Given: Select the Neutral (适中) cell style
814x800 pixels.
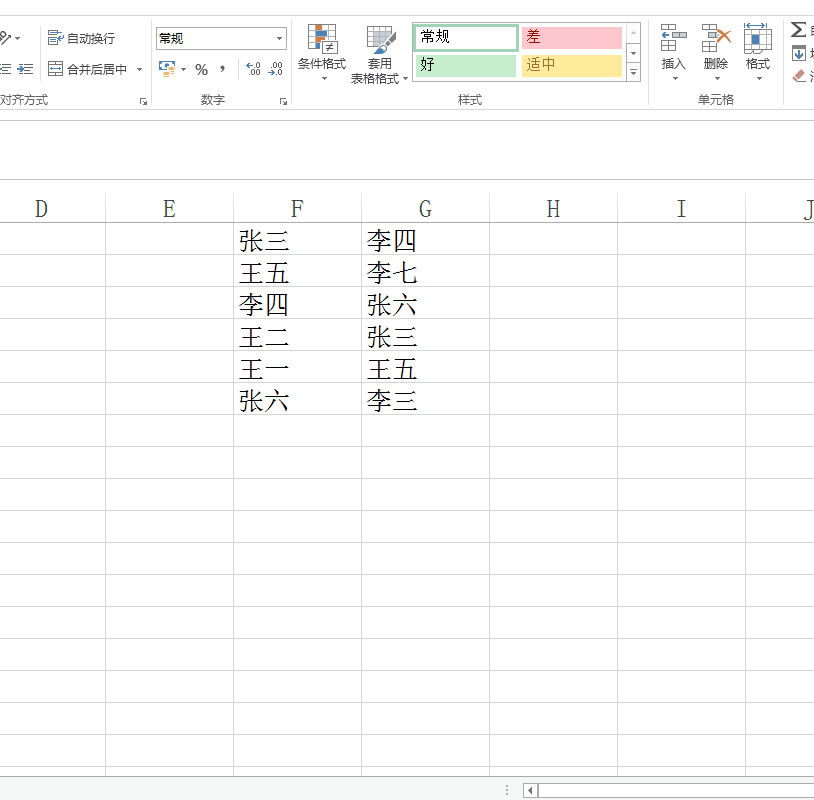Looking at the screenshot, I should click(572, 65).
